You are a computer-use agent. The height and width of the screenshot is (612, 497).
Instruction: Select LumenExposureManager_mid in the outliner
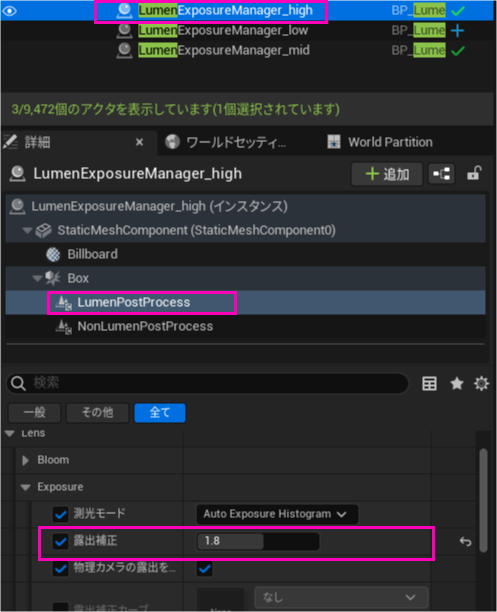pos(224,50)
